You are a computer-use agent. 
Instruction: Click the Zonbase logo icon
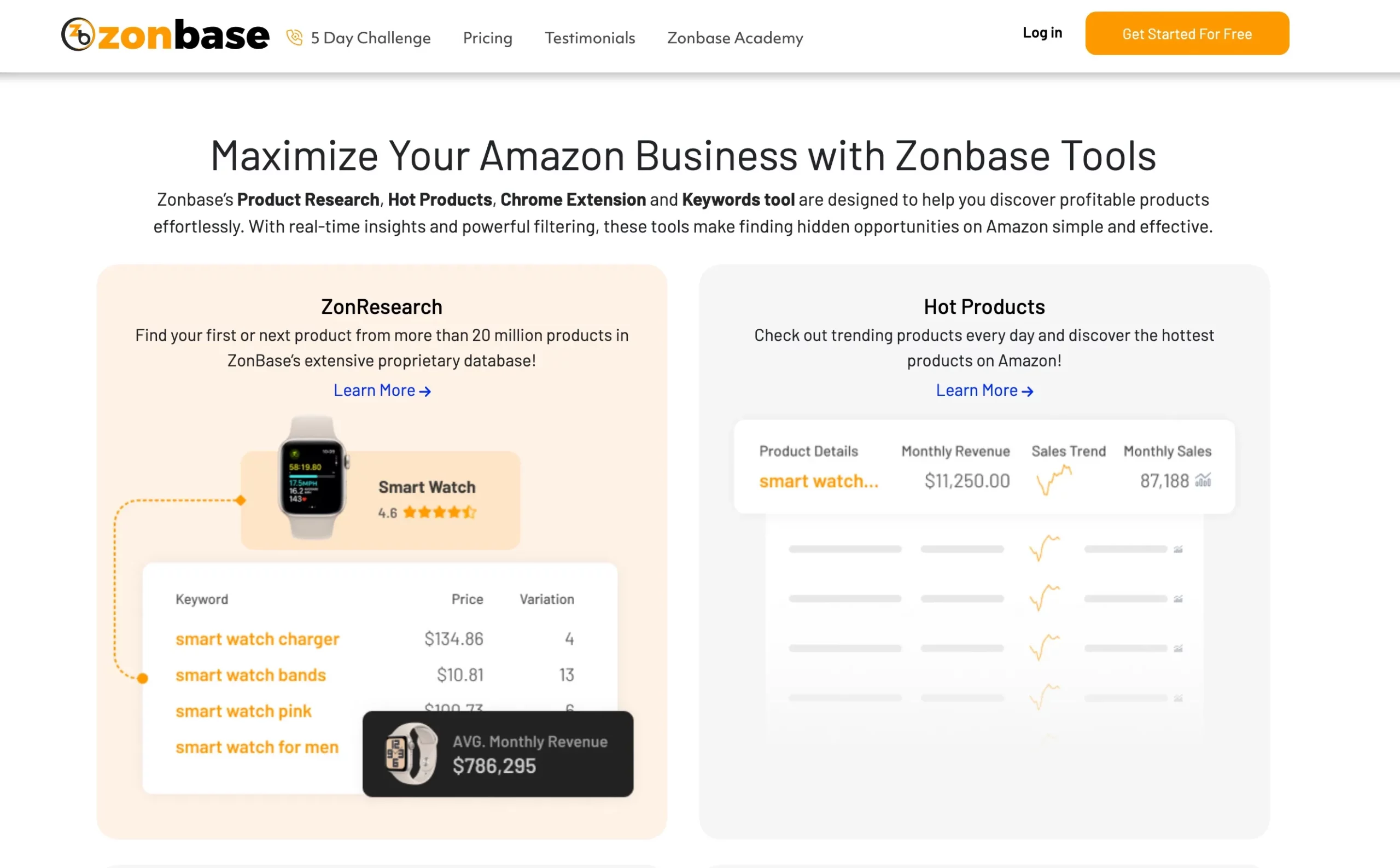(x=79, y=36)
